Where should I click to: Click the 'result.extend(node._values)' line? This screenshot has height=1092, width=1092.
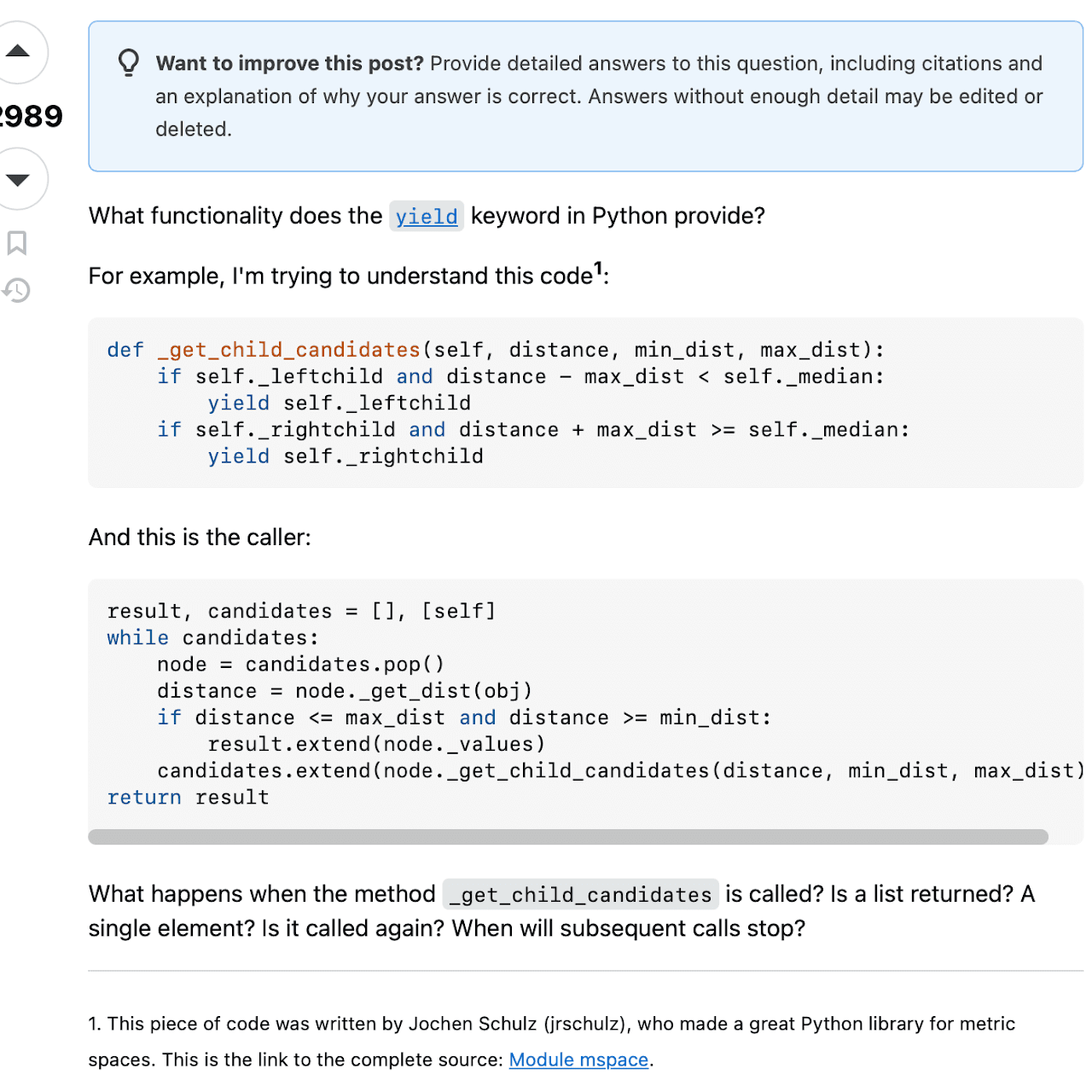(376, 745)
